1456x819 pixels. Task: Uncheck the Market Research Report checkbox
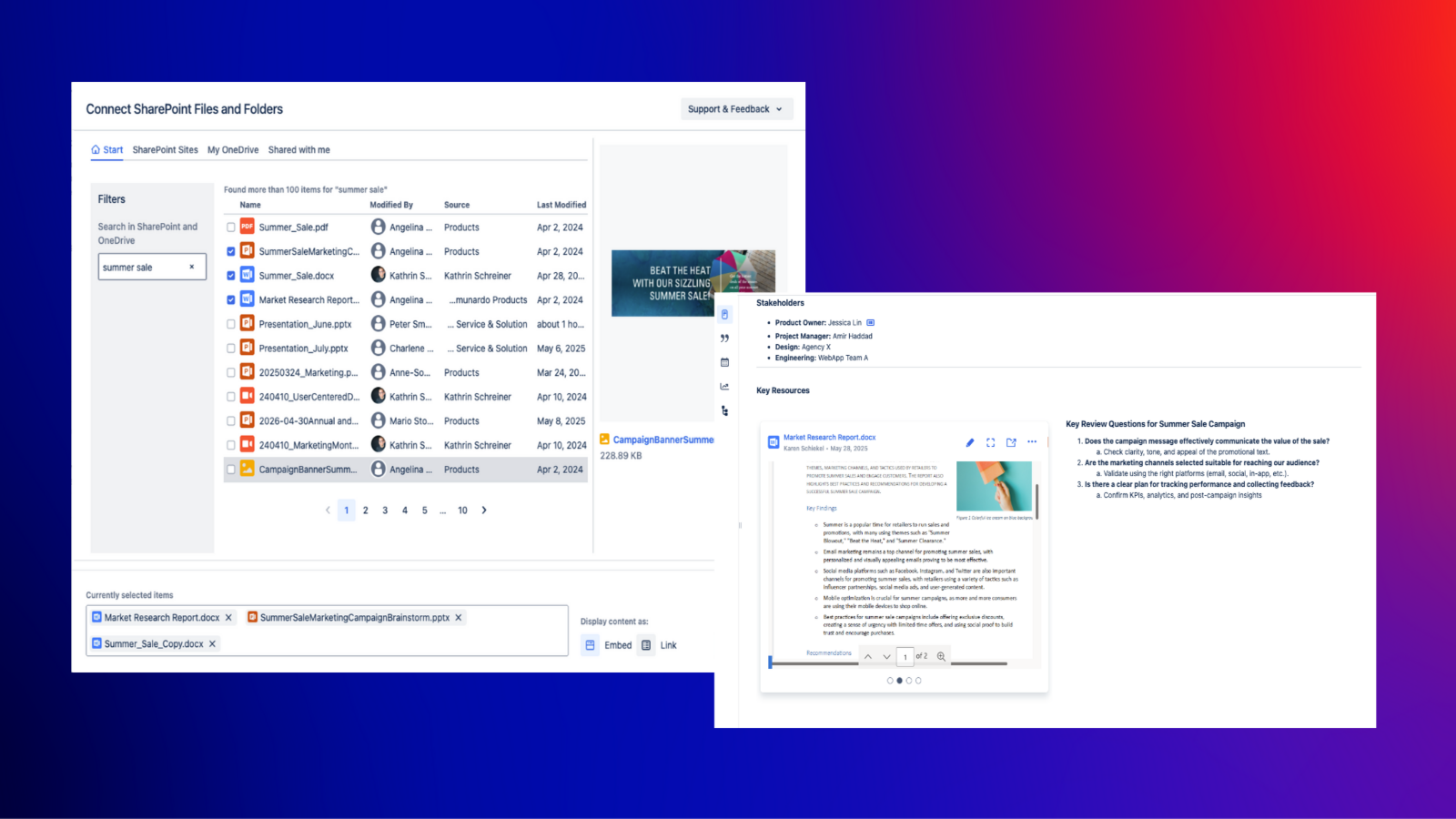point(231,300)
